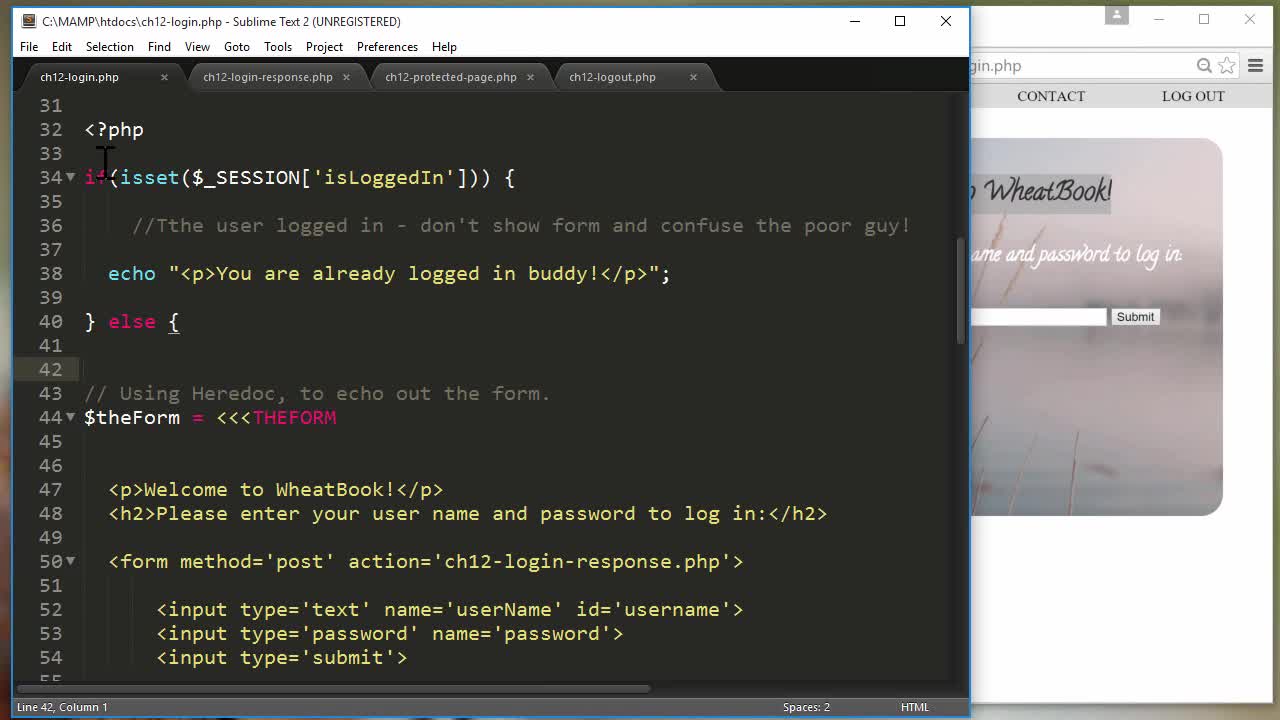Click the isset keyword on line 34

[x=150, y=177]
